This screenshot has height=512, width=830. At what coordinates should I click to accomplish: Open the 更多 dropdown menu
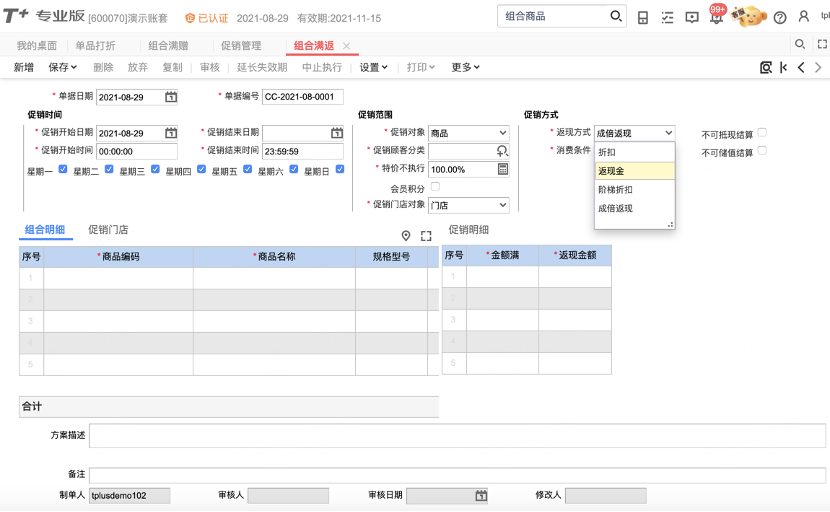(x=465, y=67)
